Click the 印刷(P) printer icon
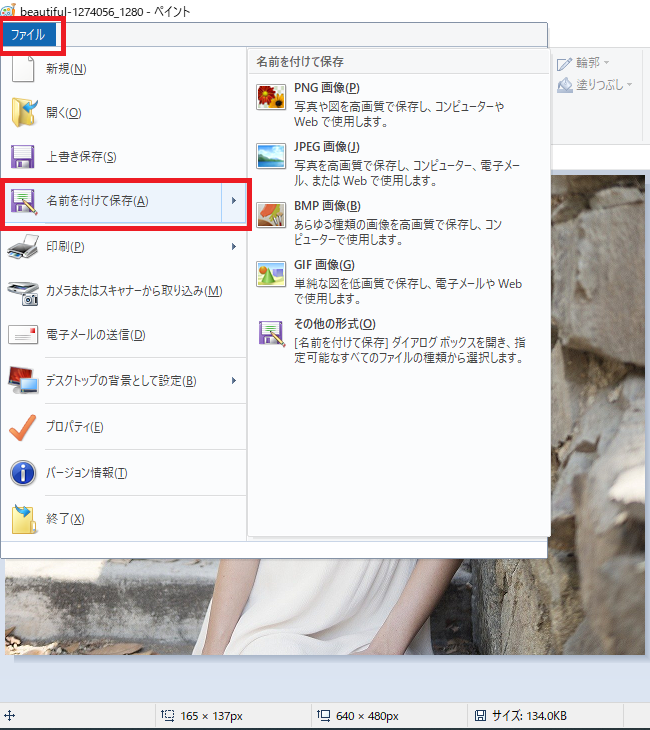The height and width of the screenshot is (730, 650). click(23, 246)
